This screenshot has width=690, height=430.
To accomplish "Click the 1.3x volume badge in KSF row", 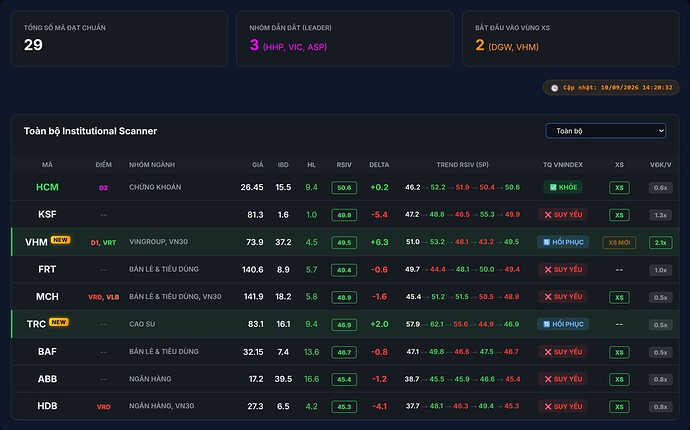I will 661,215.
